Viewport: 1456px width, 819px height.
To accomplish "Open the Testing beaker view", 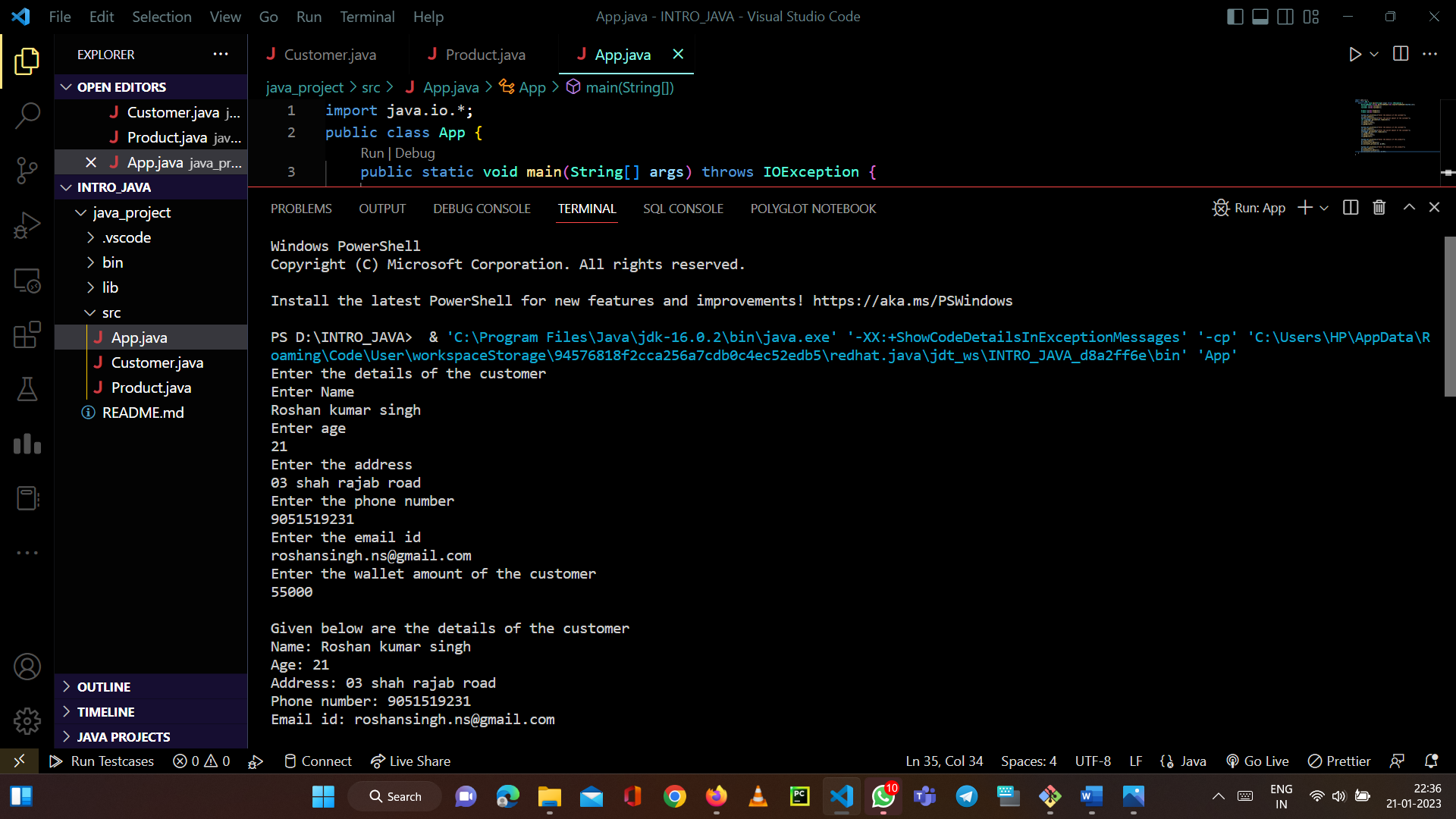I will coord(27,389).
